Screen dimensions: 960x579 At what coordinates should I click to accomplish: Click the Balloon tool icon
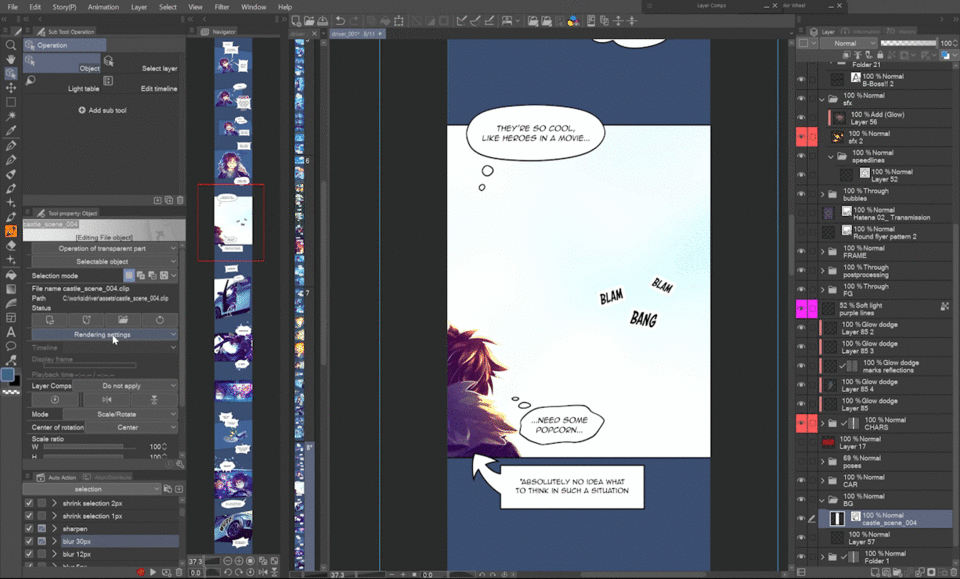(11, 346)
